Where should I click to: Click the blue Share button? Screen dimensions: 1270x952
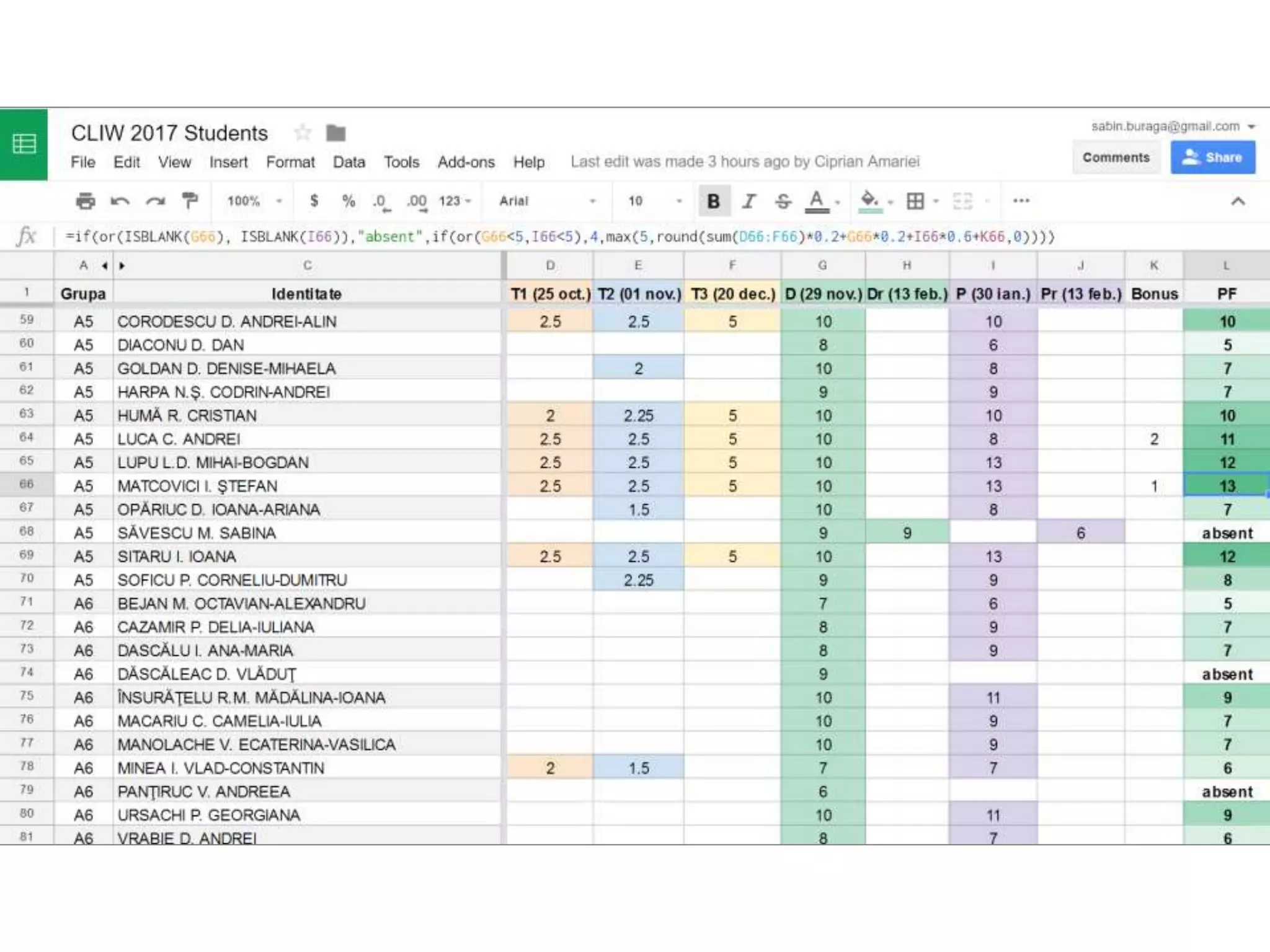pyautogui.click(x=1212, y=157)
